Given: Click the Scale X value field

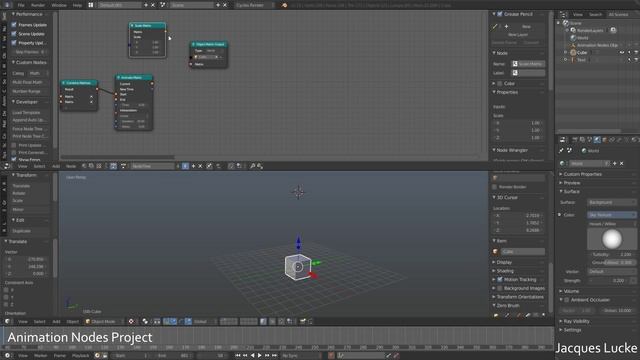Looking at the screenshot, I should tap(518, 123).
